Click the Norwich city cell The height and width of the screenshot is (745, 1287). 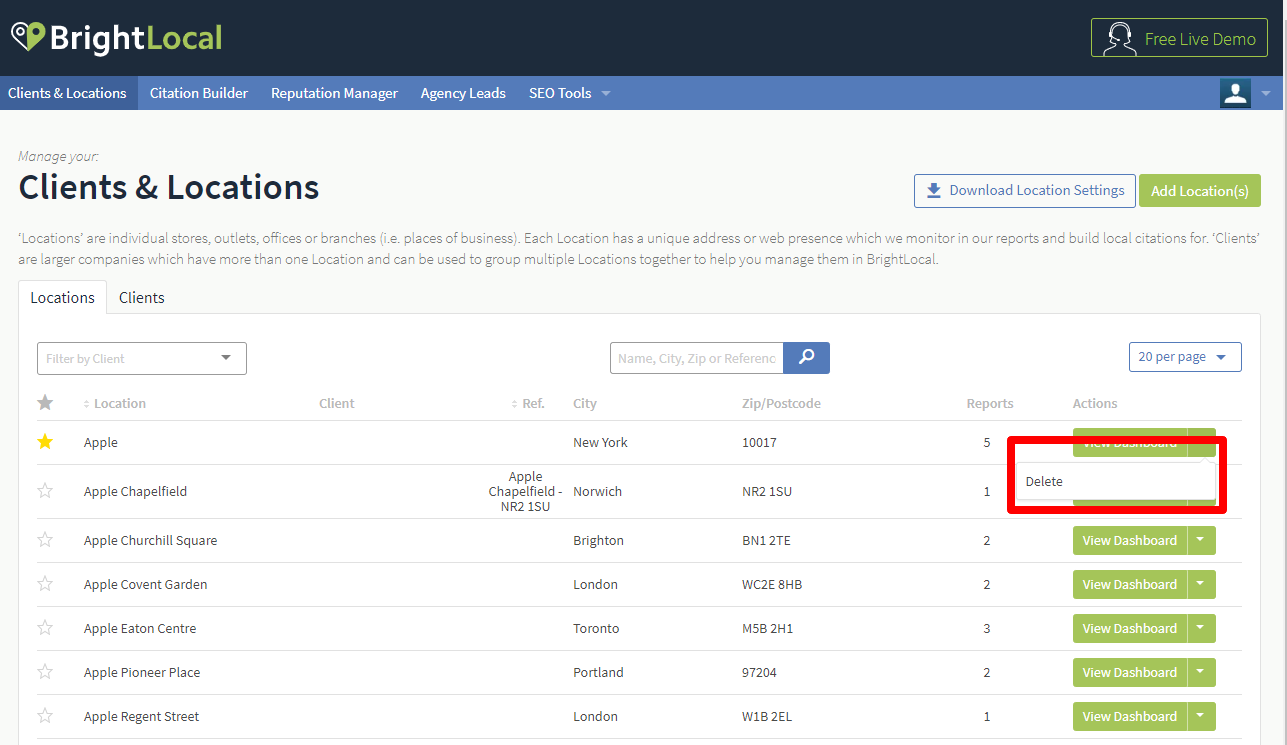tap(597, 491)
